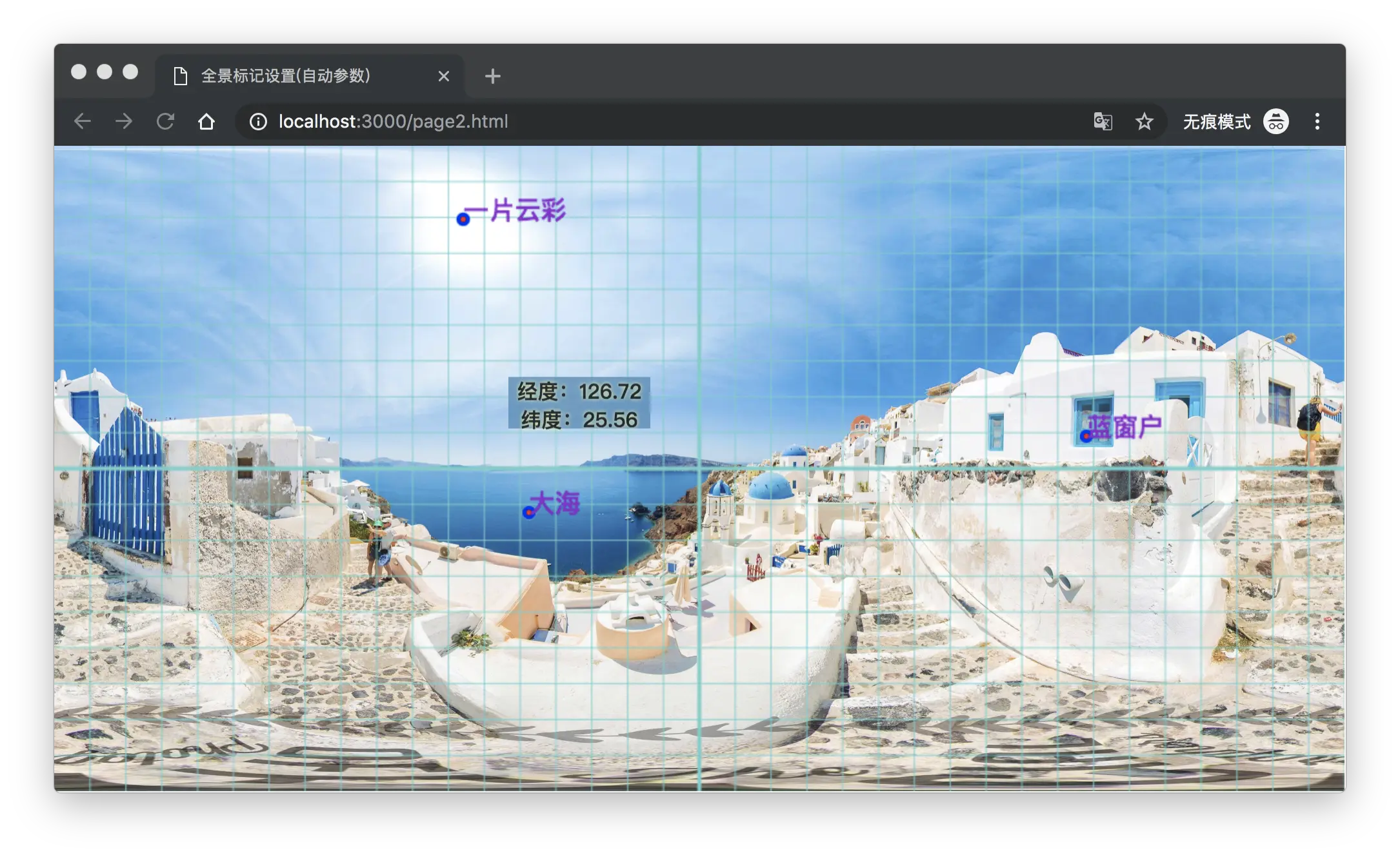Open the site information icon
Image resolution: width=1400 pixels, height=857 pixels.
pyautogui.click(x=258, y=121)
